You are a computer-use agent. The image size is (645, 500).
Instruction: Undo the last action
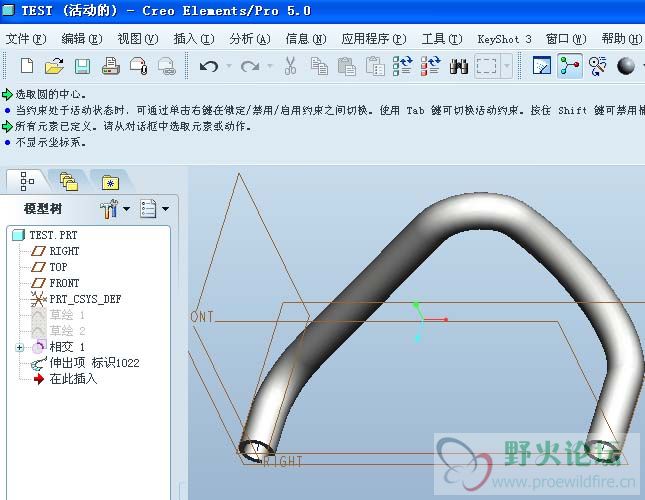pos(209,66)
